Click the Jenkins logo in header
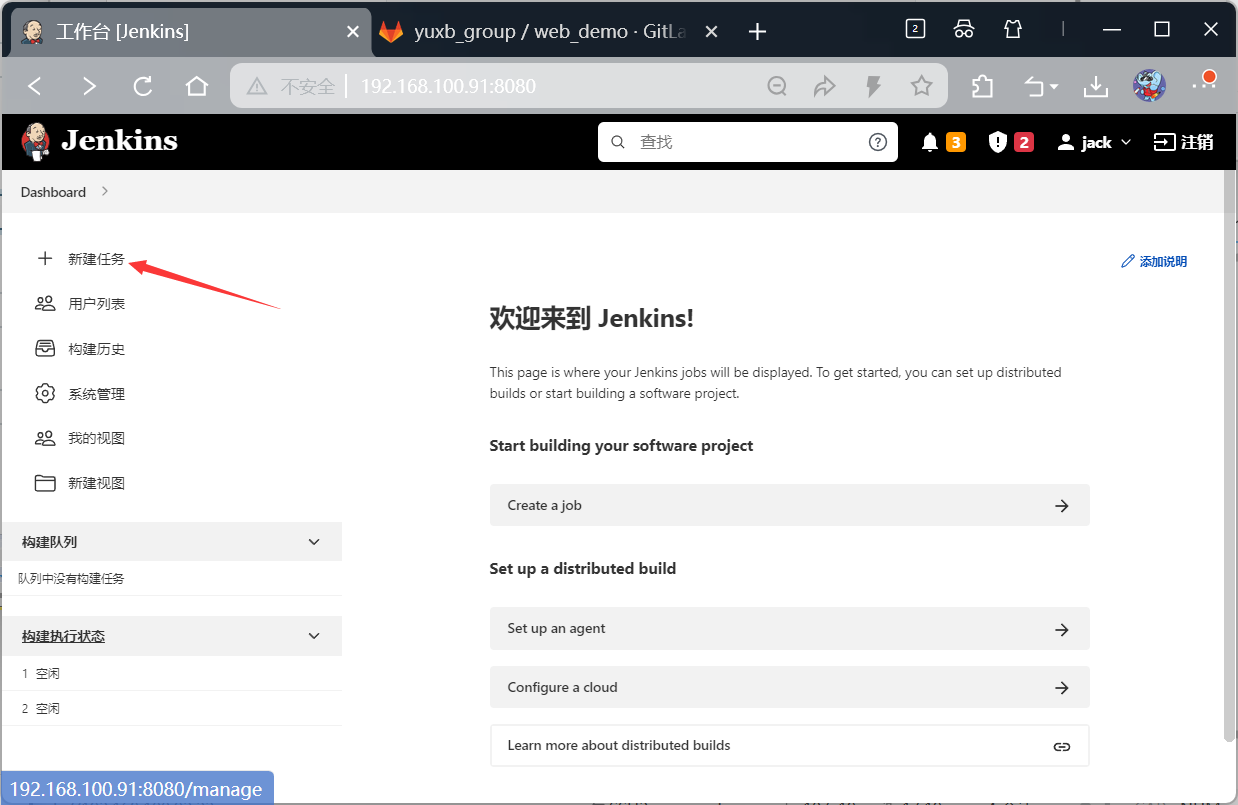This screenshot has width=1238, height=805. (99, 142)
